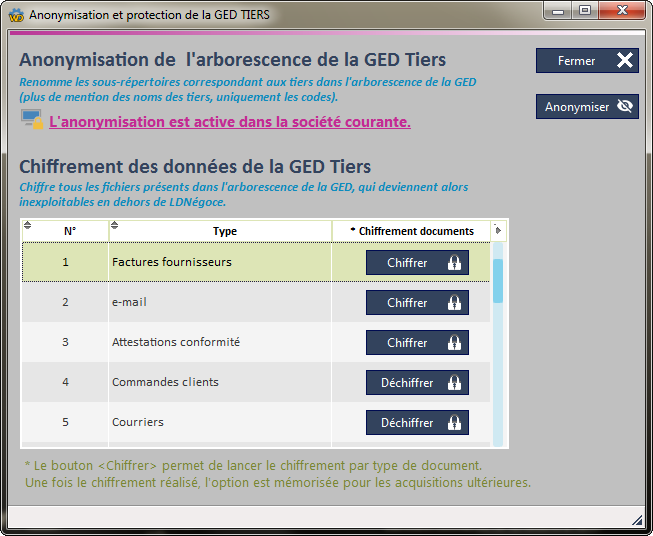Click the application icon in the title bar
This screenshot has height=536, width=653.
pos(15,15)
